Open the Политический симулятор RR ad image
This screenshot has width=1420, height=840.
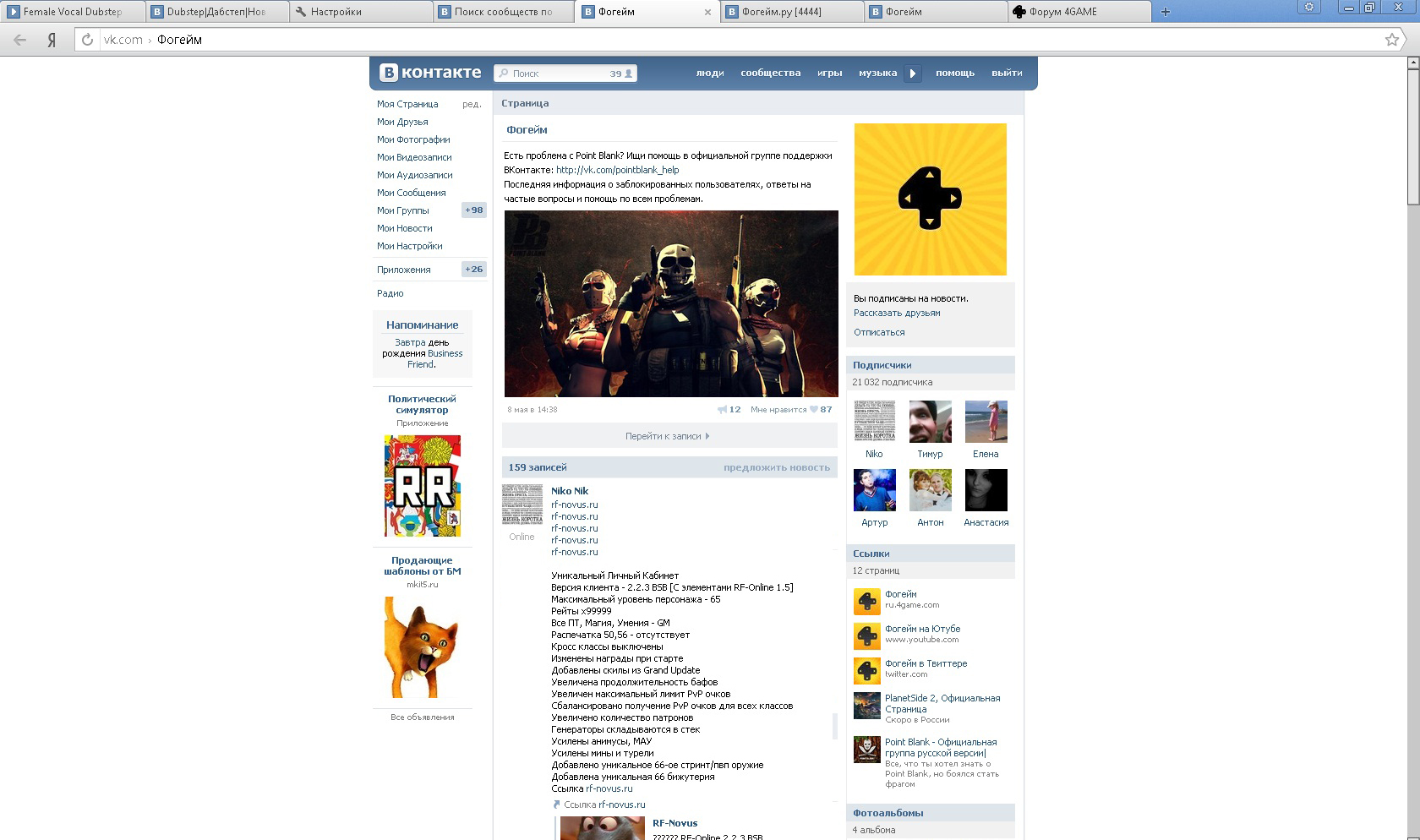[422, 486]
